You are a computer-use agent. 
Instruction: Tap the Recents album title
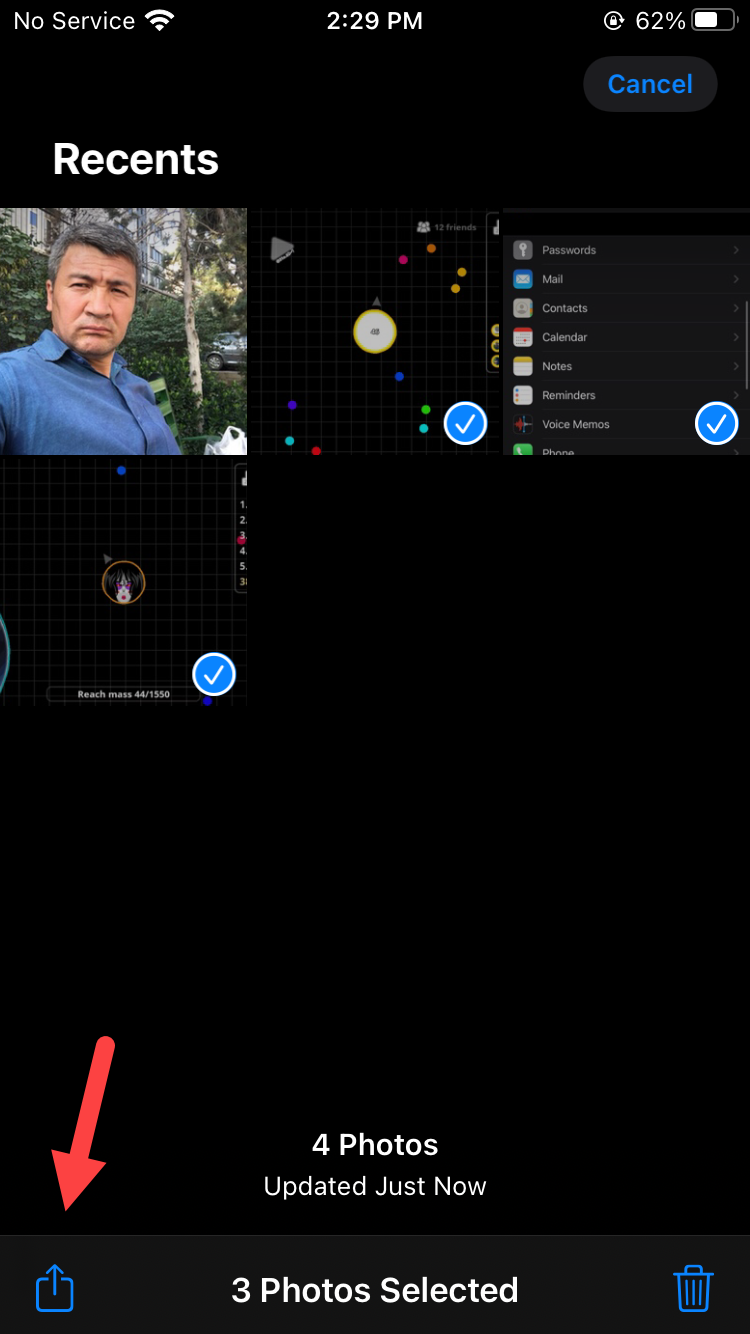136,159
